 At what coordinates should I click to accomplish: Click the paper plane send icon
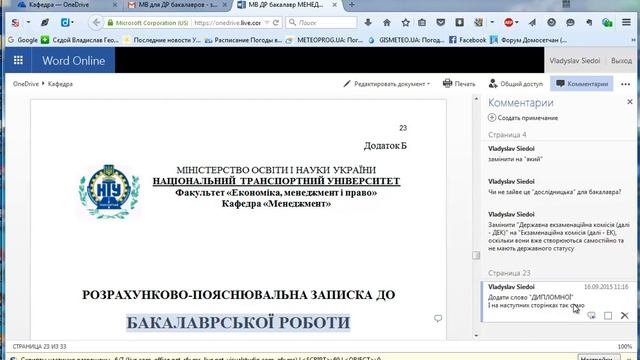532,22
